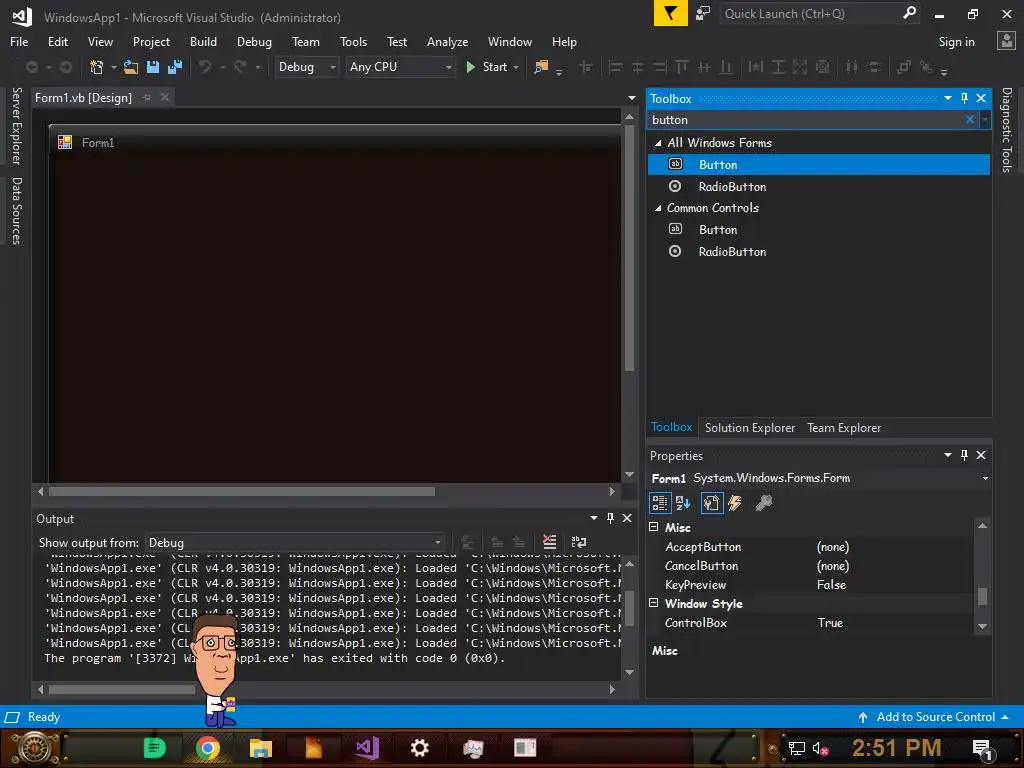Click the Save All icon

pos(175,67)
